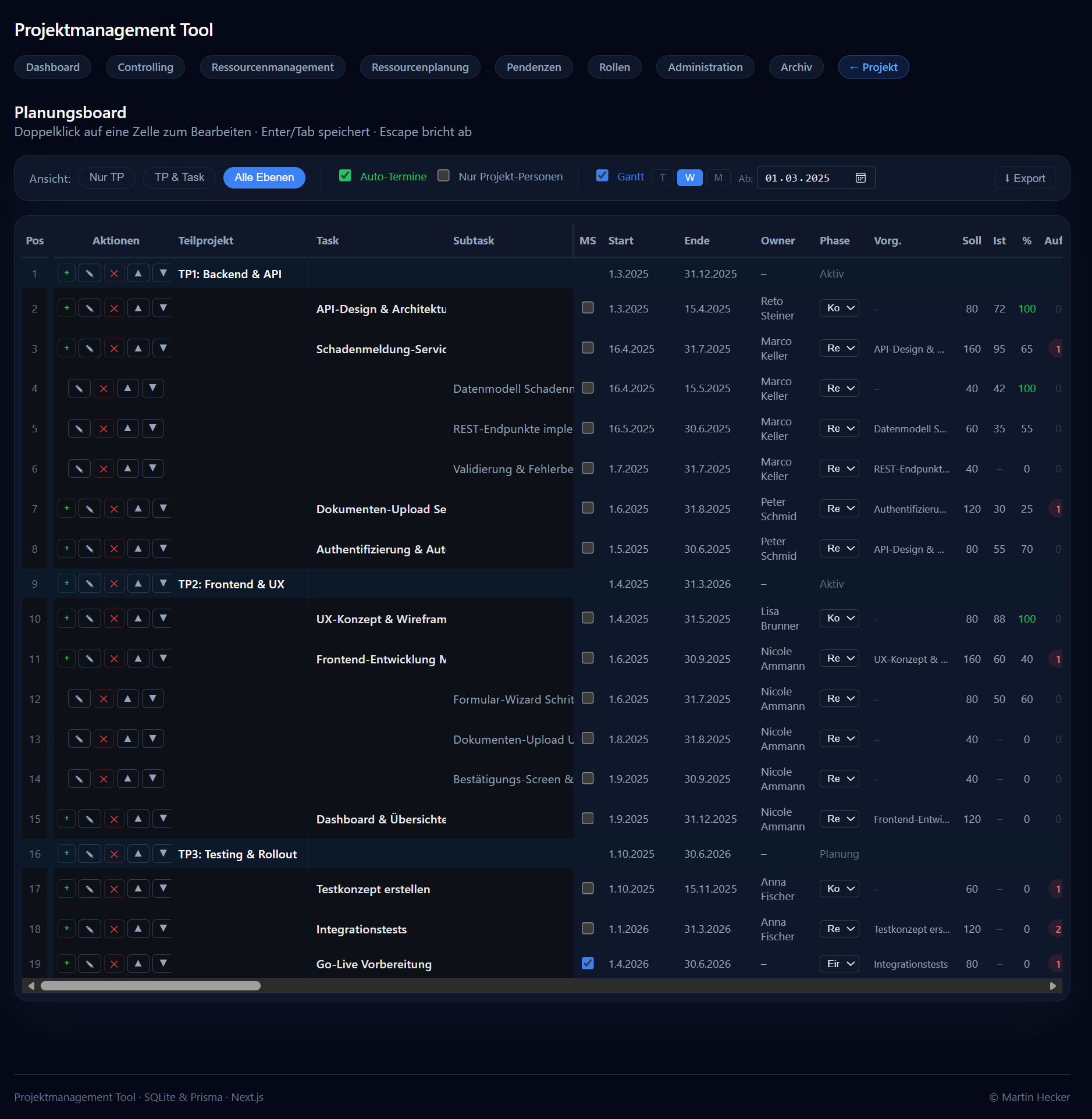The width and height of the screenshot is (1092, 1119).
Task: Delete the API-Design & Architektur row
Action: point(114,308)
